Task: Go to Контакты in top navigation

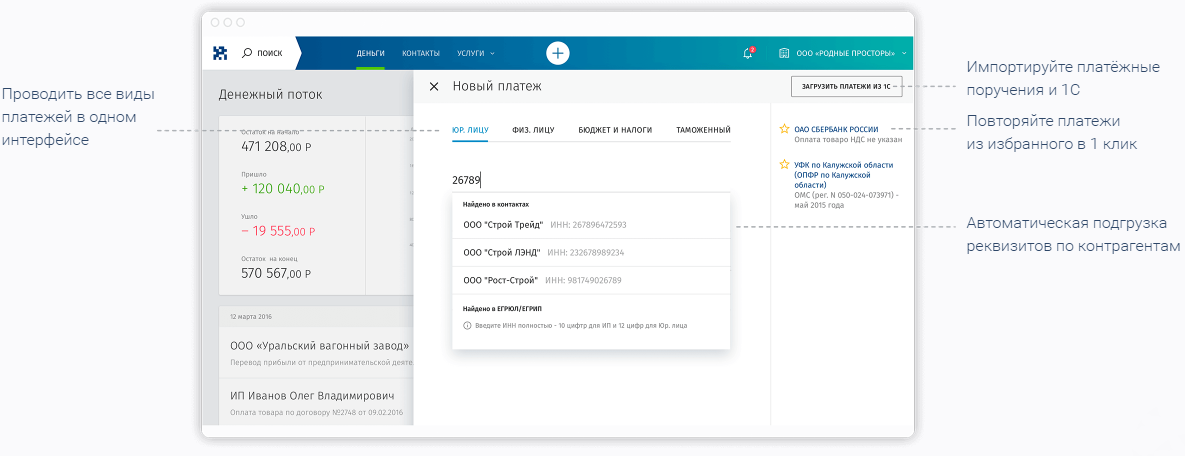Action: [421, 53]
